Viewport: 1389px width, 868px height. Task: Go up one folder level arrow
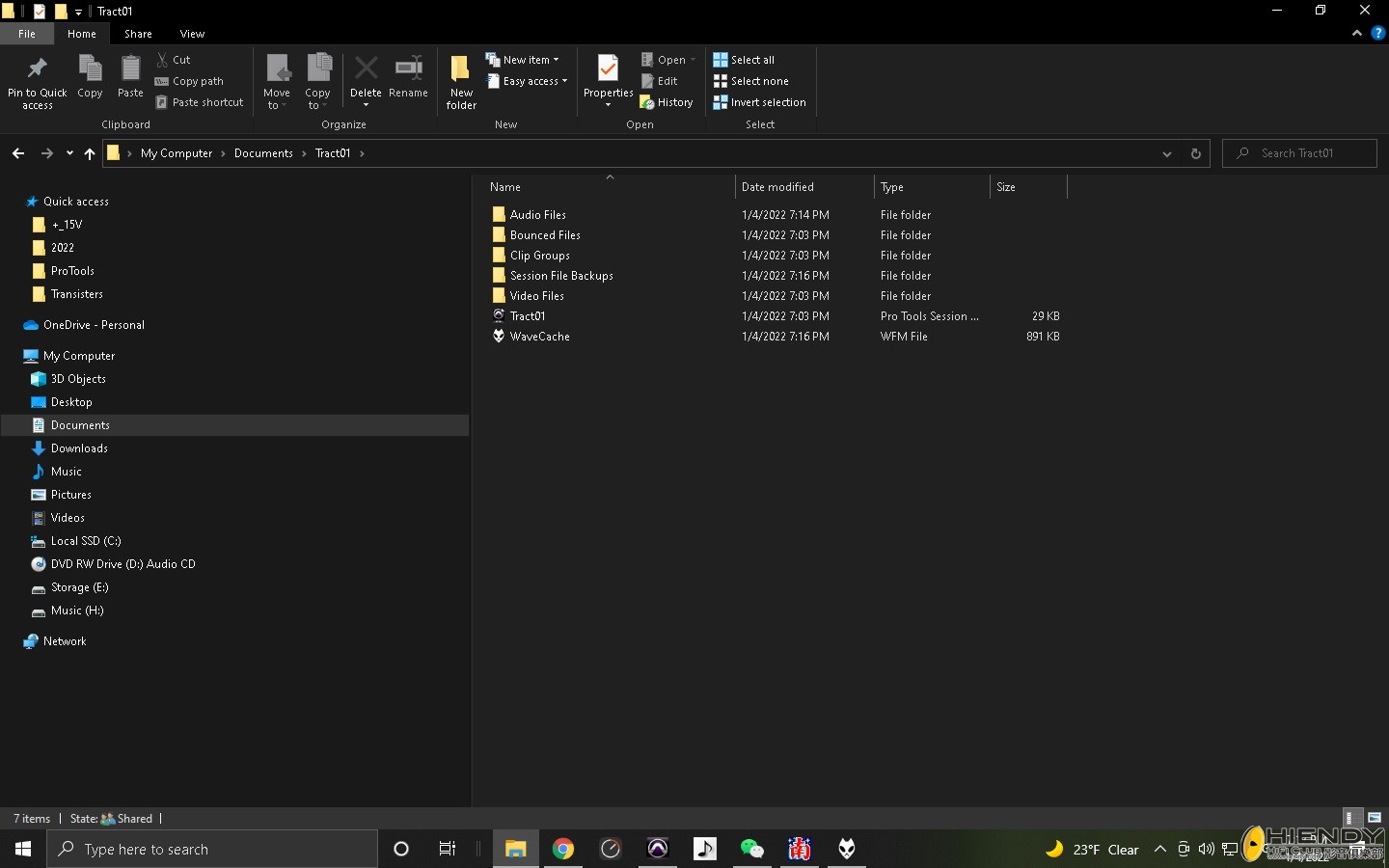coord(90,153)
